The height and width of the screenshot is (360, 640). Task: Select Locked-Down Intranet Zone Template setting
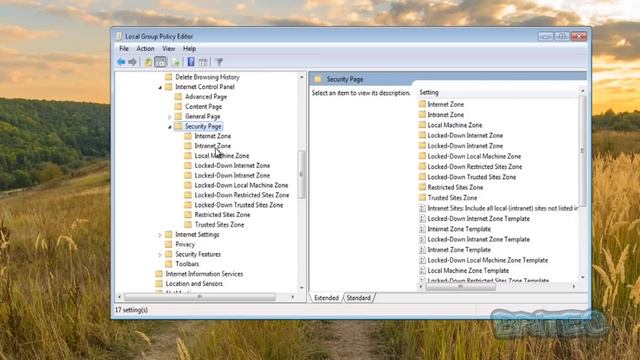pos(478,239)
